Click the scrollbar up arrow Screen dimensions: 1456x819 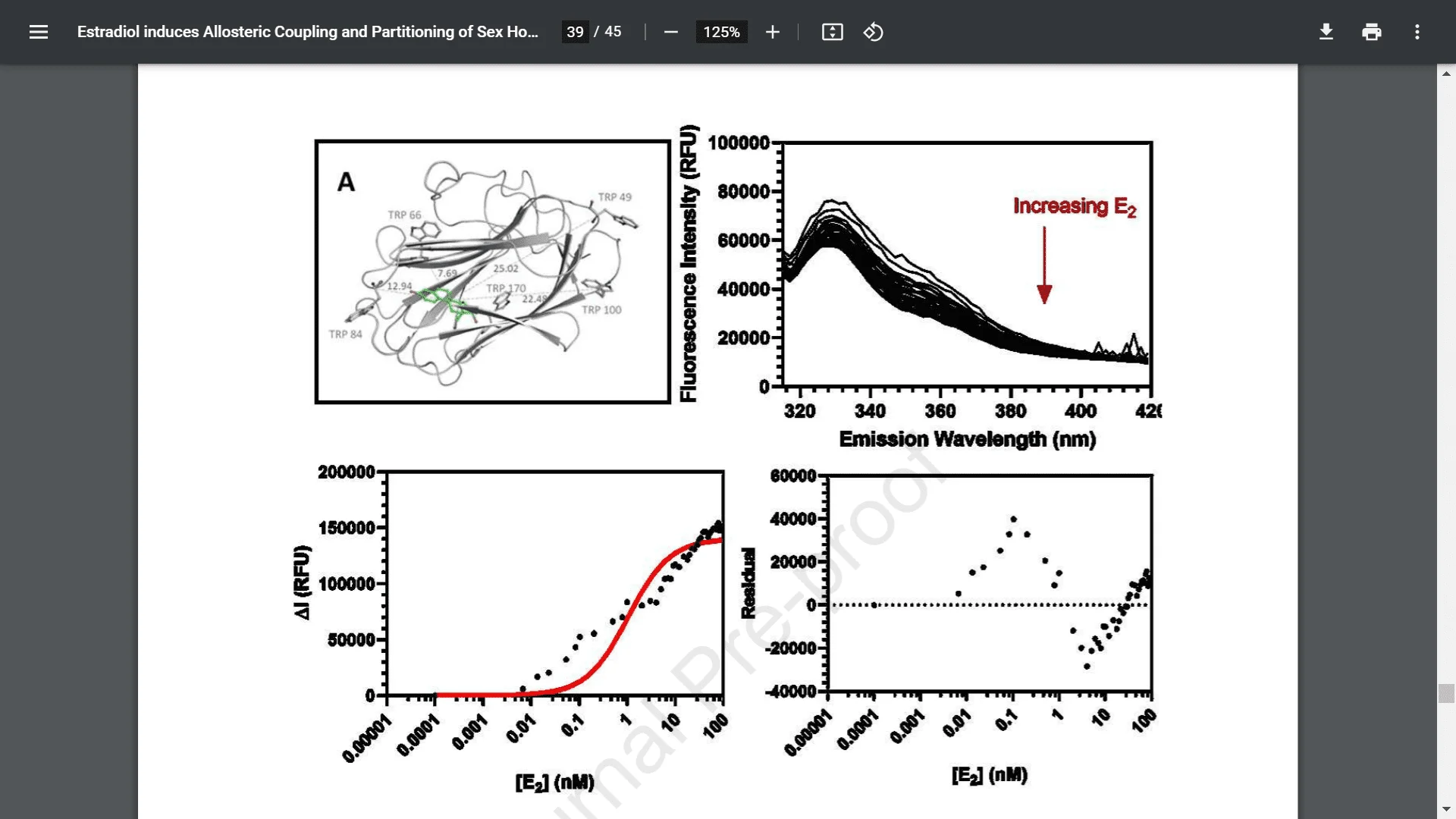coord(1446,74)
